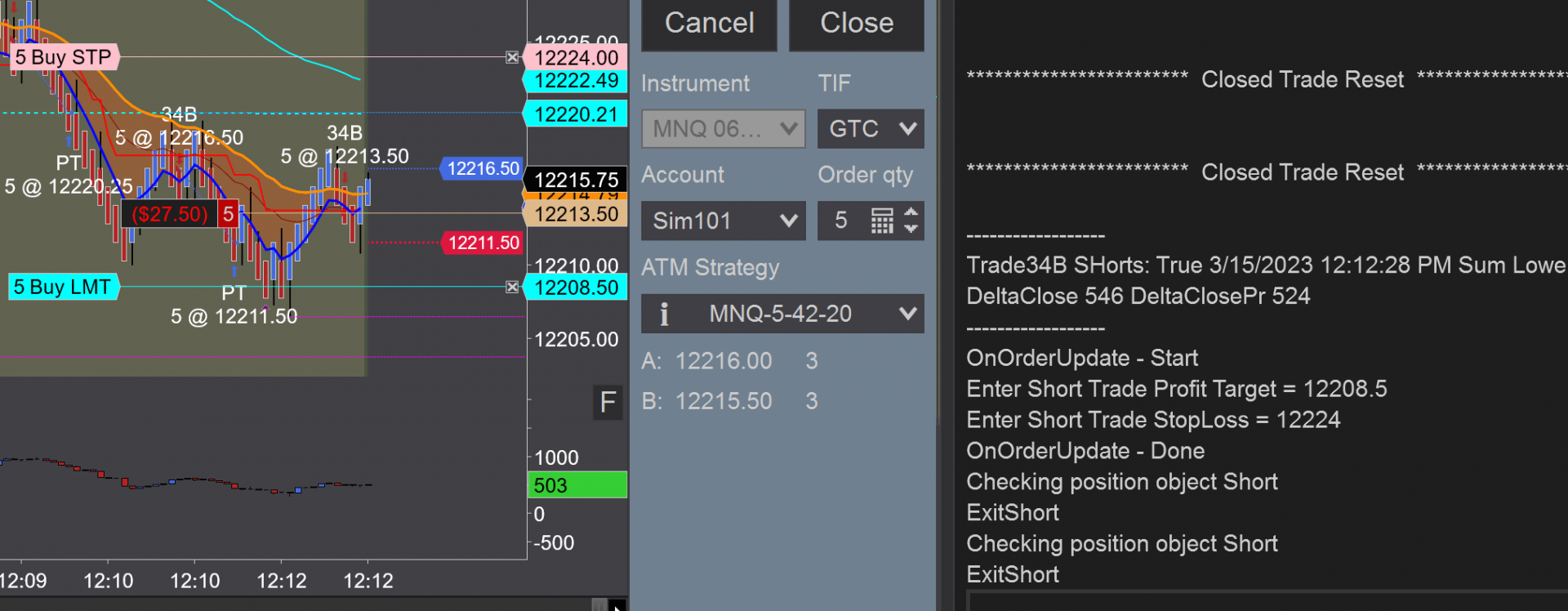Screen dimensions: 1568x611
Task: Open the order quantity calculator keypad
Action: click(882, 221)
